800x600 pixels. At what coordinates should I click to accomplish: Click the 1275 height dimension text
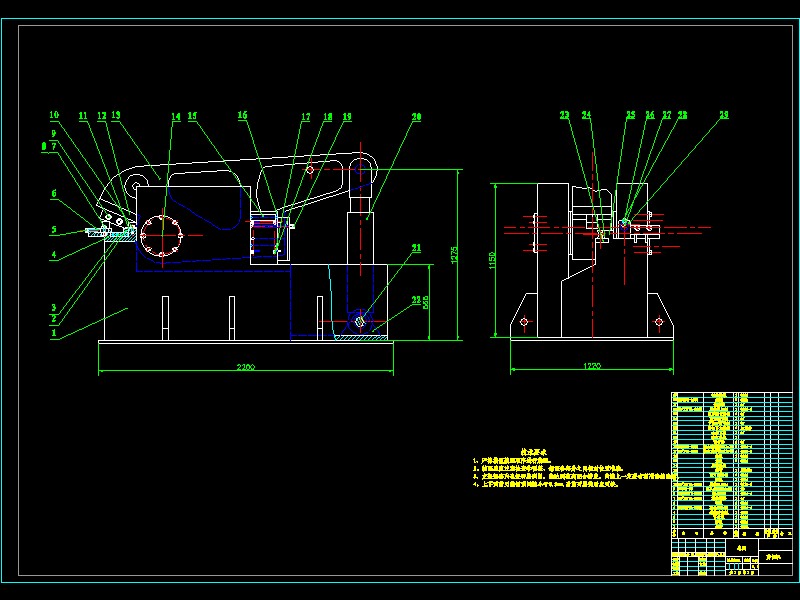[x=455, y=255]
